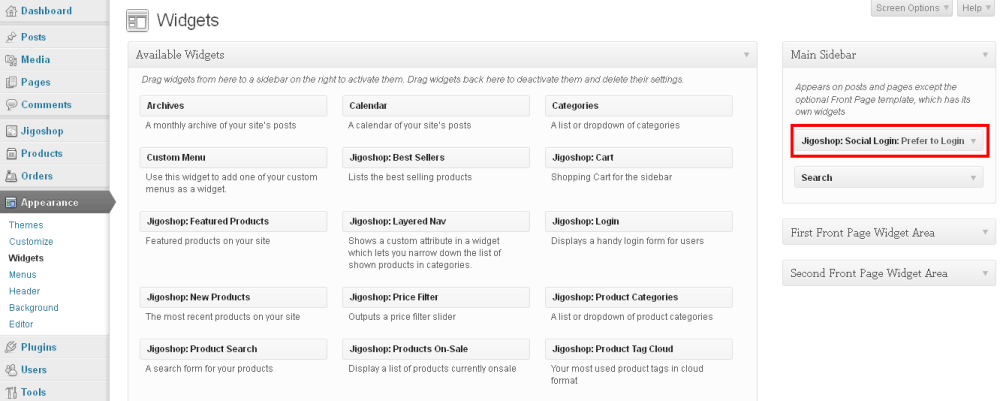Click the Dashboard home icon

[x=11, y=11]
